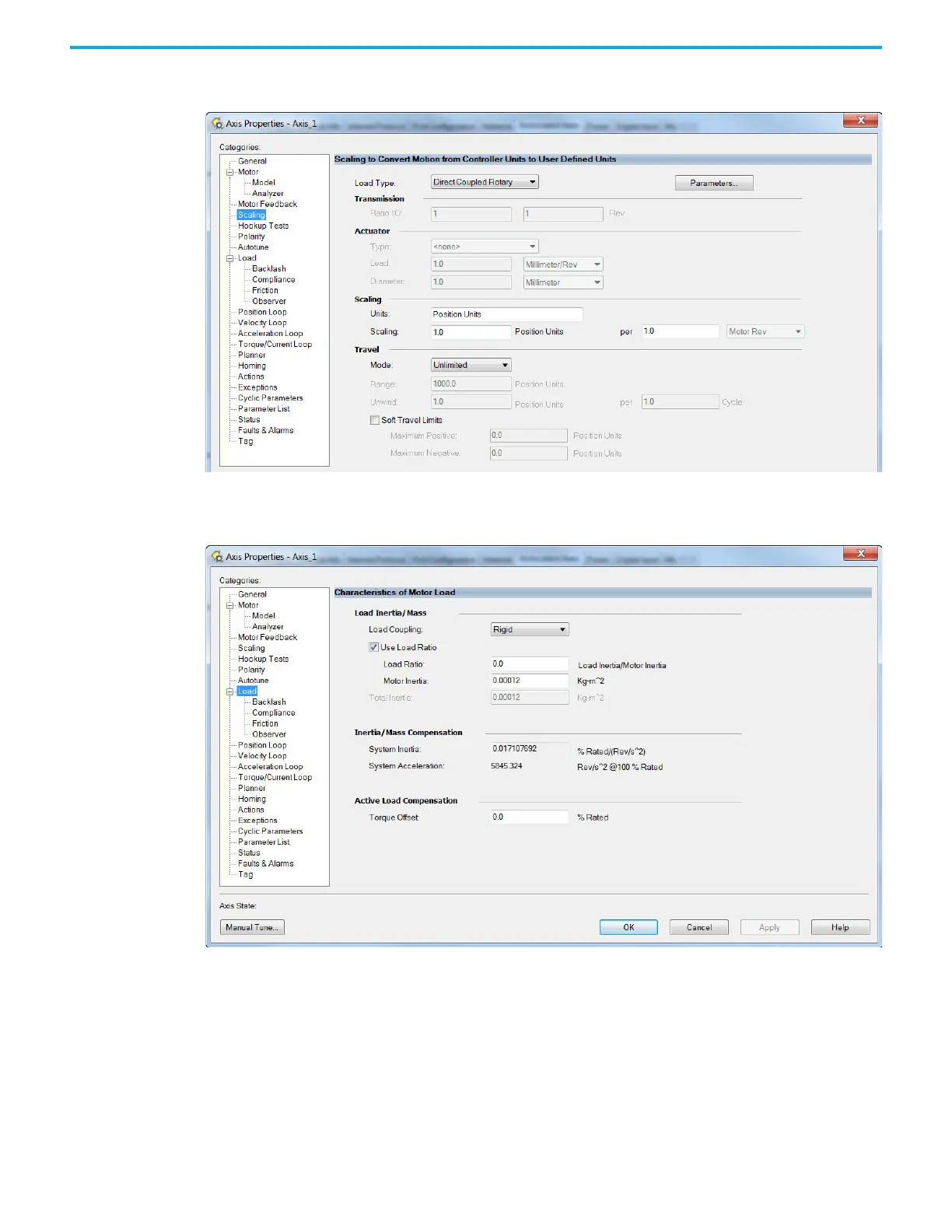Image resolution: width=952 pixels, height=1232 pixels.
Task: Select Polarity in the upper tree
Action: point(251,236)
